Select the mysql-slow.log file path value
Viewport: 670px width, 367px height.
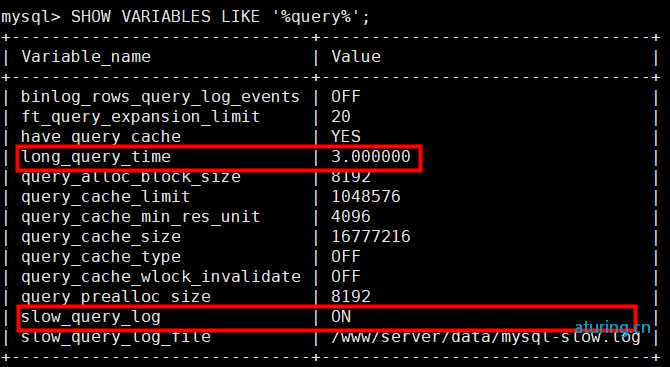(x=486, y=337)
